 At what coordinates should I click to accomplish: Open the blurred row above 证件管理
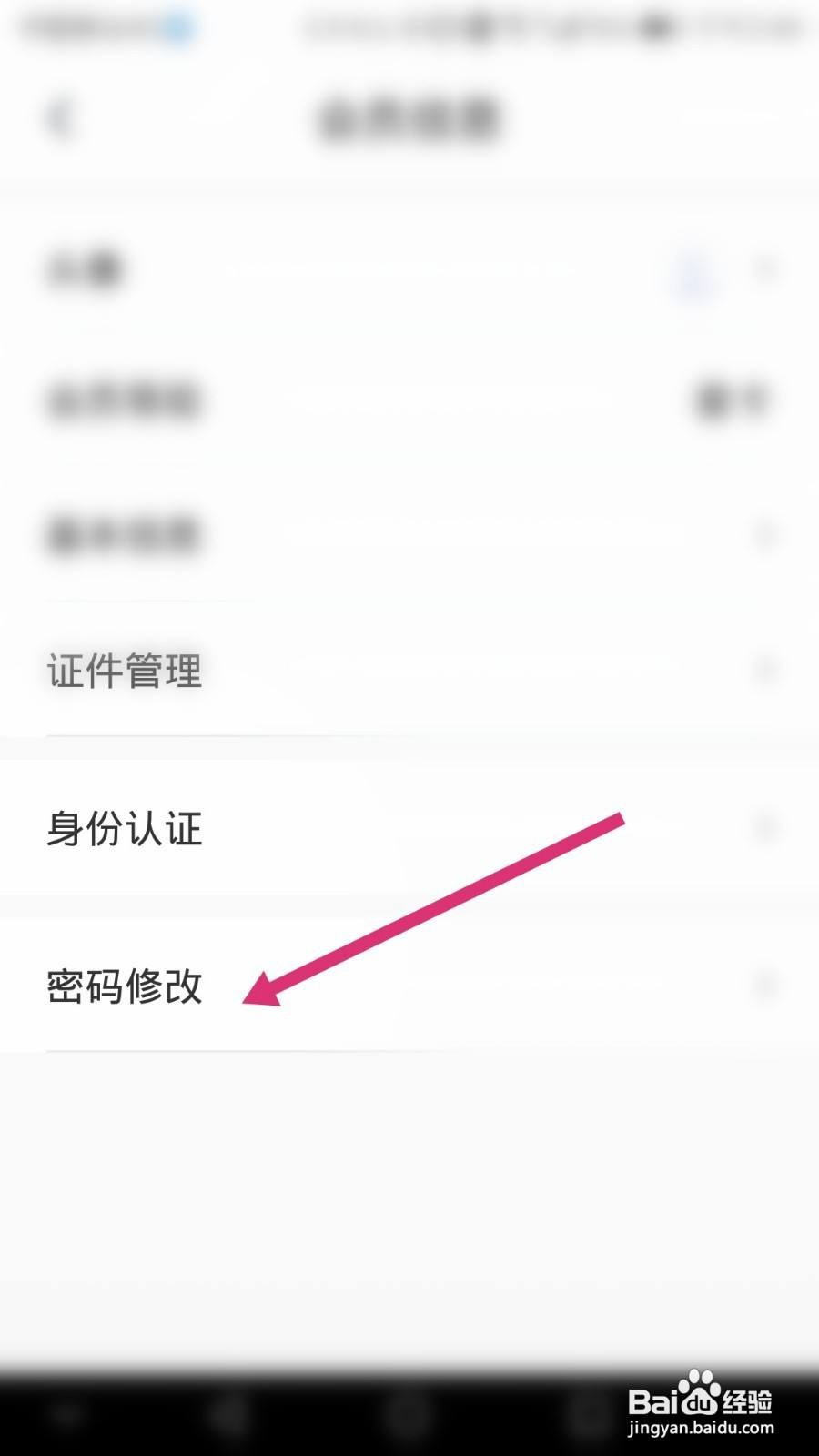[x=409, y=535]
